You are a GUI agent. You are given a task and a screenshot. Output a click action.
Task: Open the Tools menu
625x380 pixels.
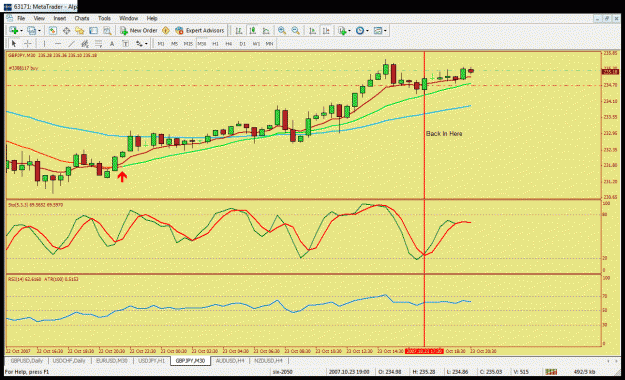(104, 18)
